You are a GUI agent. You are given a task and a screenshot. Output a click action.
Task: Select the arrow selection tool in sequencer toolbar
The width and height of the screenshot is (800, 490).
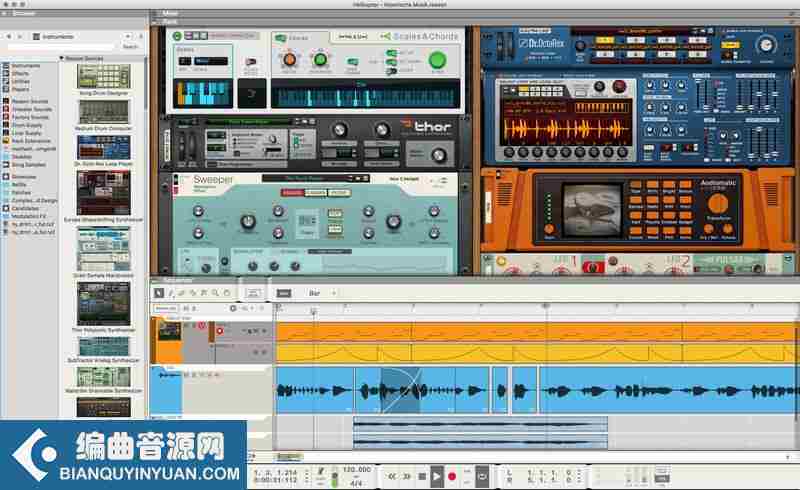point(159,292)
